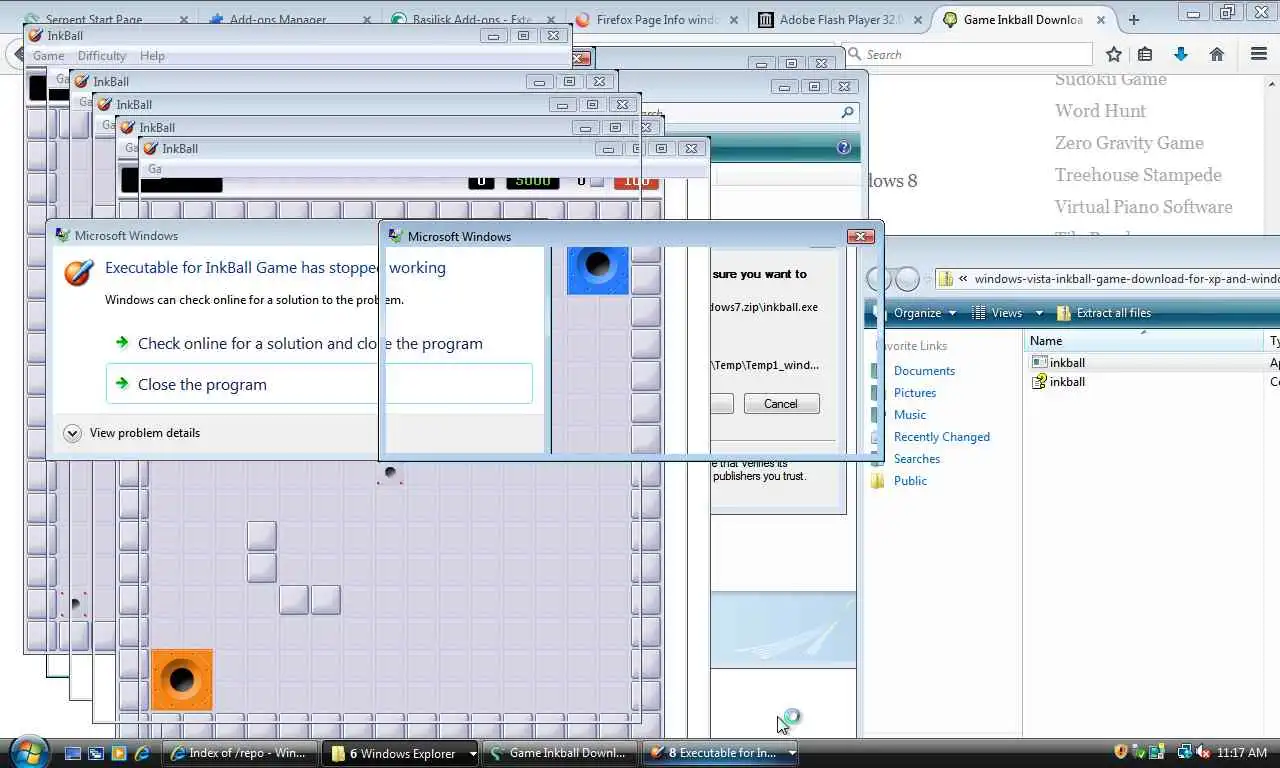Click the magnifier search icon behind InkBall windows

[847, 113]
